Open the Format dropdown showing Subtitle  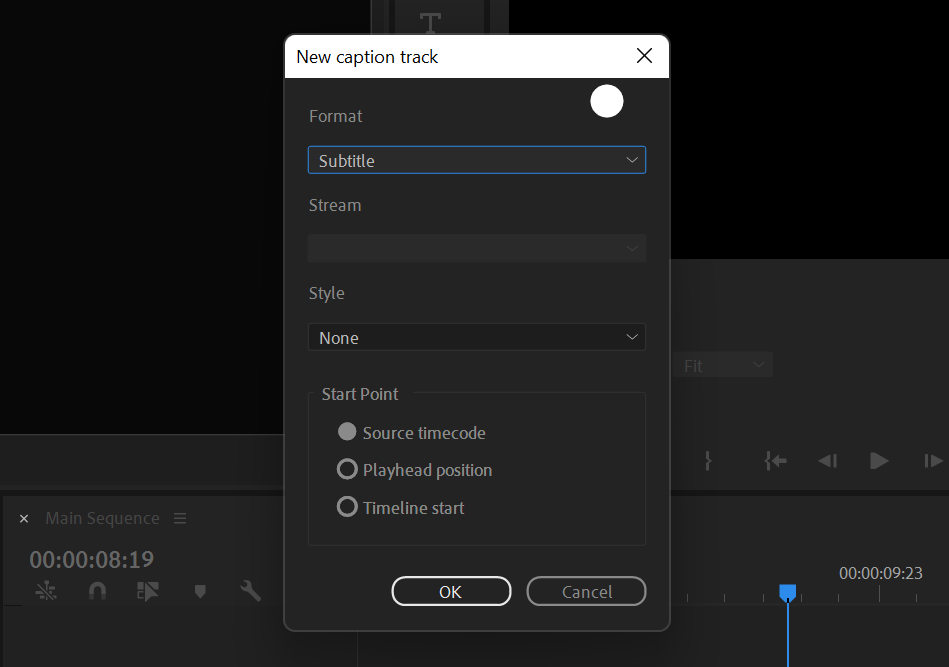pos(477,160)
